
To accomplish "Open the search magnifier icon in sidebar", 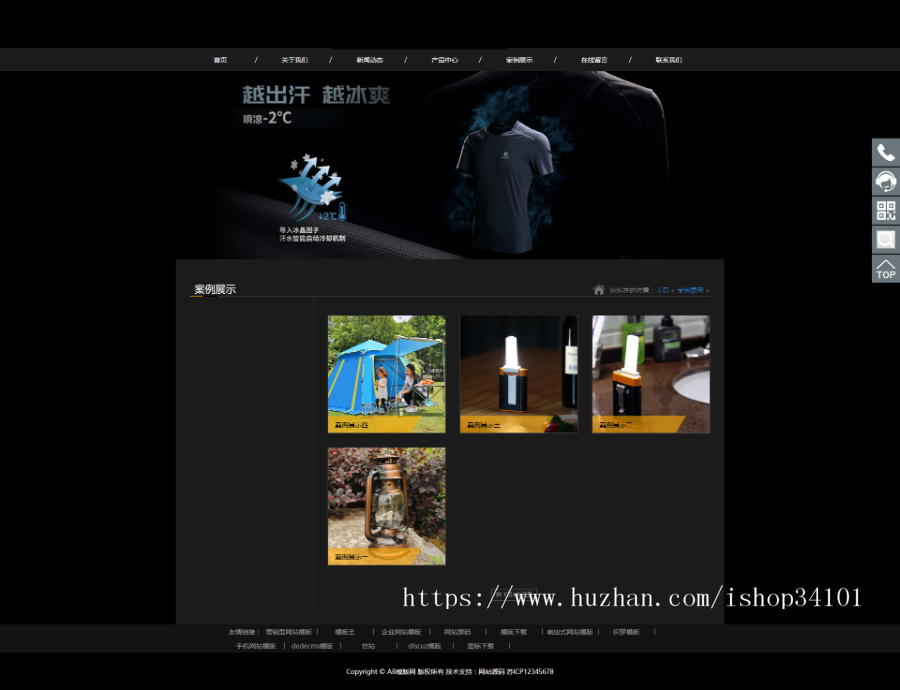I will pos(884,240).
